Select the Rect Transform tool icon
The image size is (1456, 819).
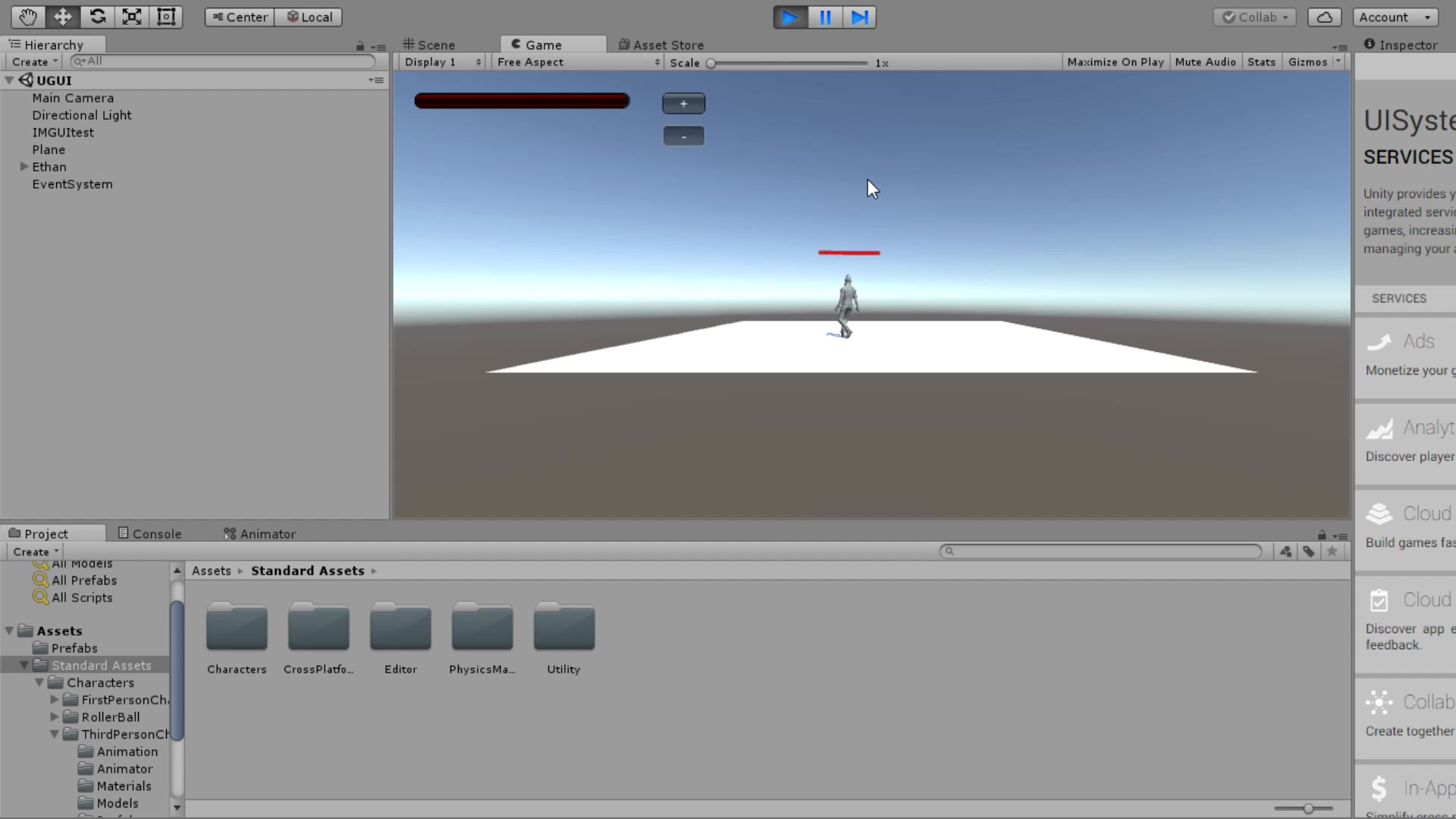pos(166,17)
